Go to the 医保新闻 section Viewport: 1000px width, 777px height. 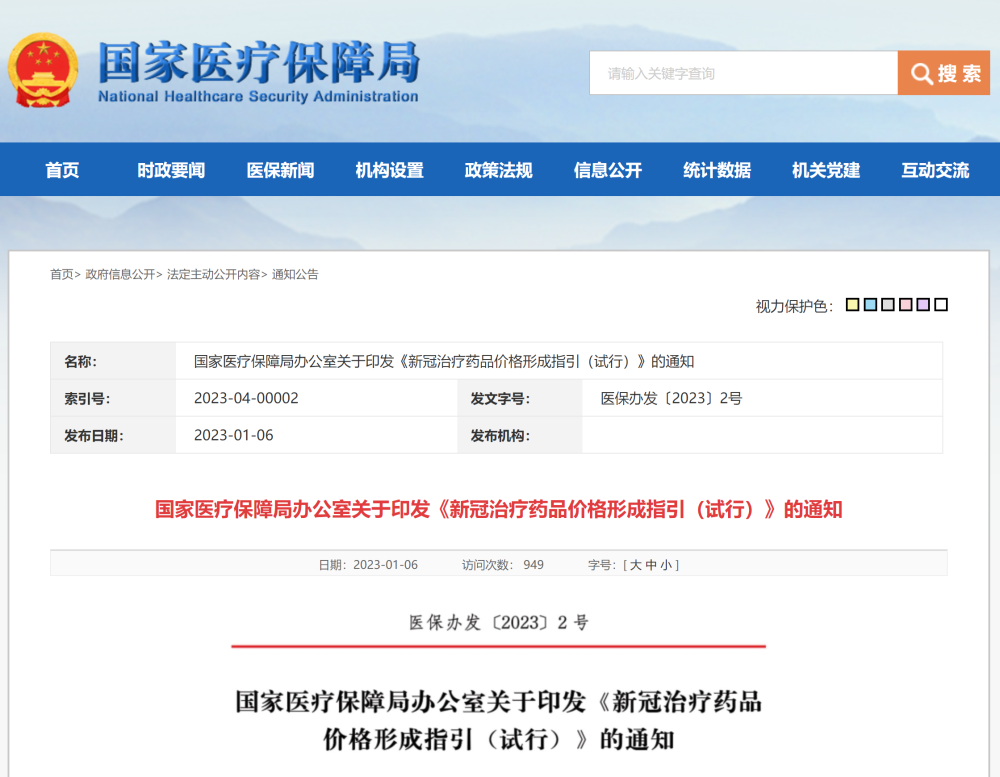click(x=280, y=170)
